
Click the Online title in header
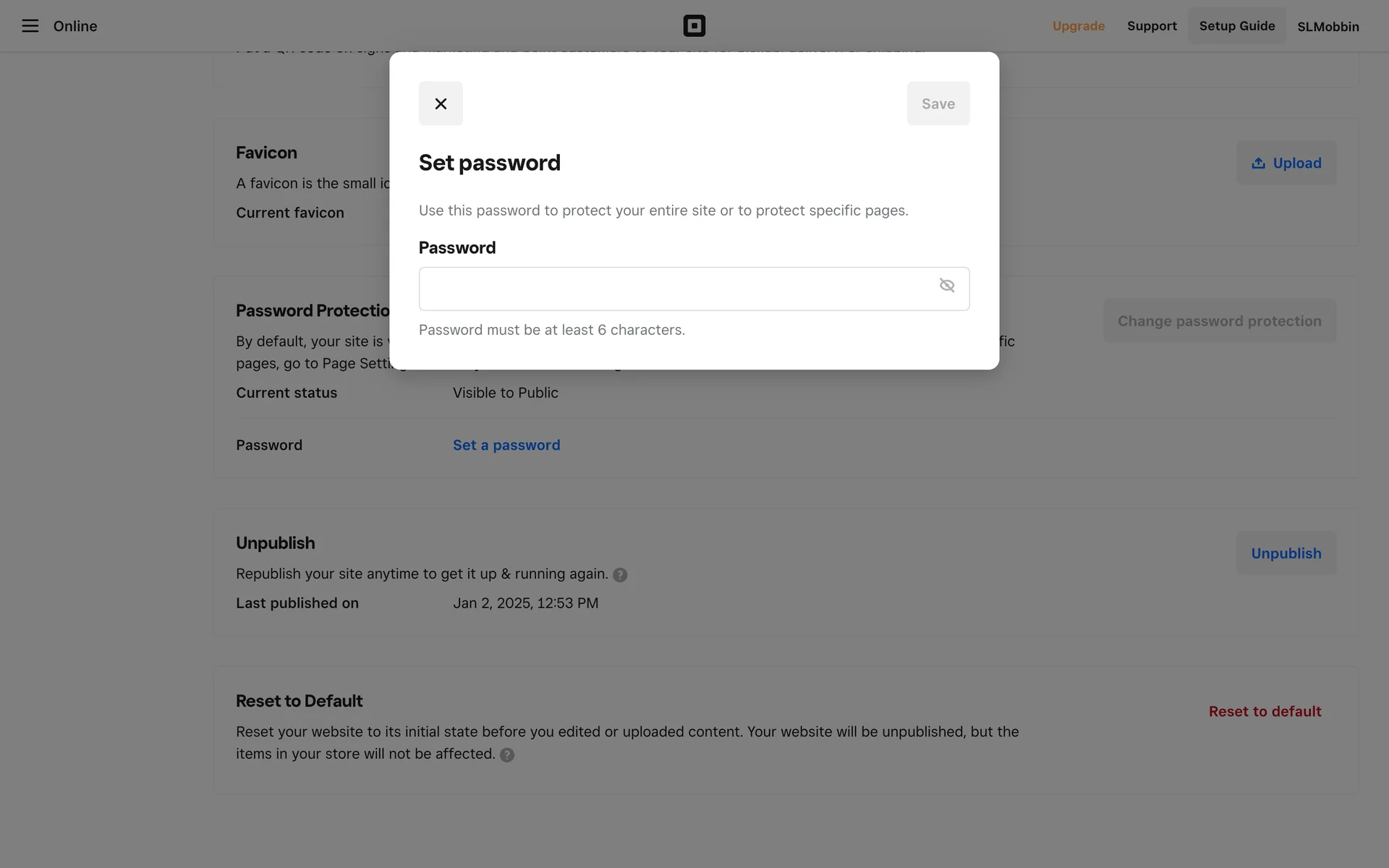[x=75, y=26]
